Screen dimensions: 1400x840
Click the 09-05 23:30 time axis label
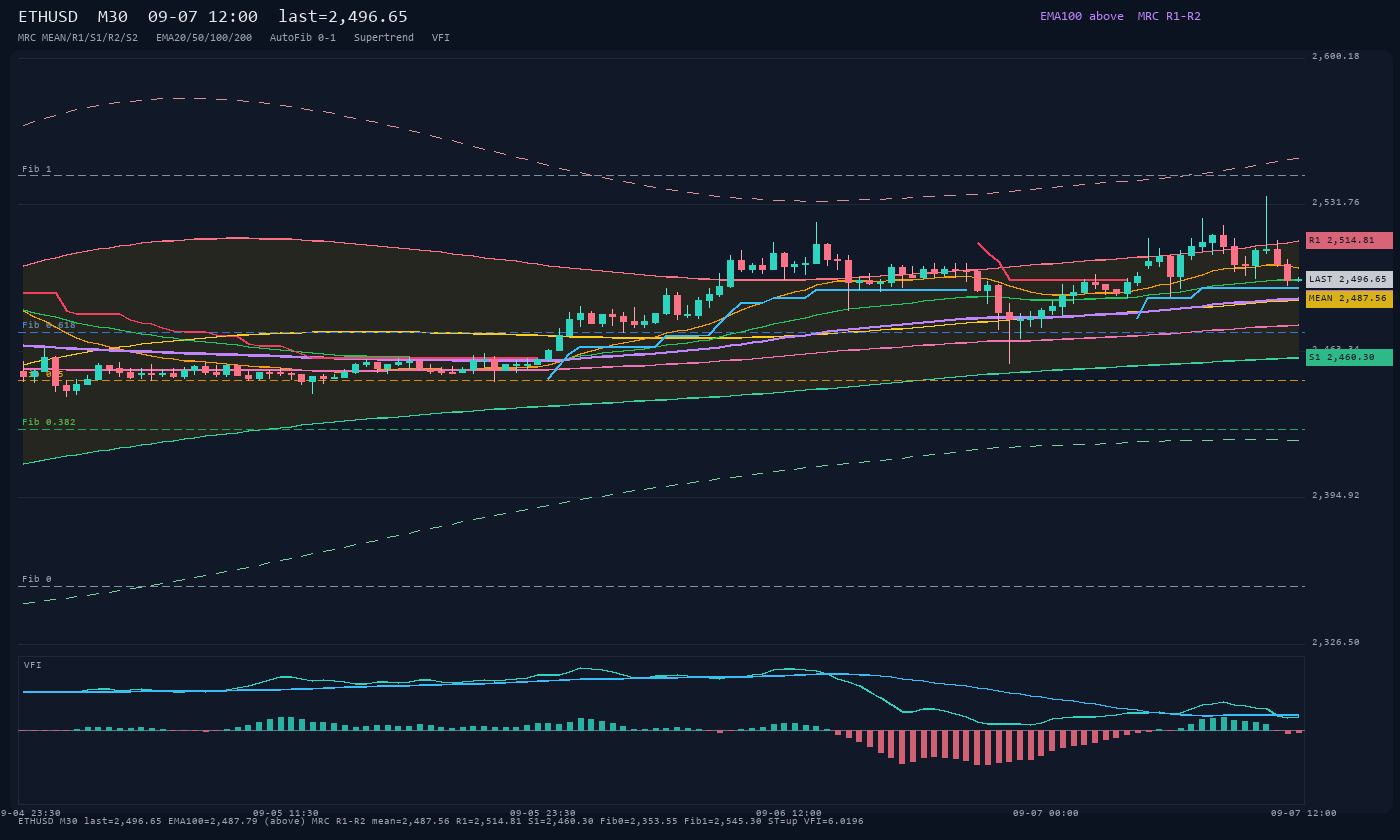(x=543, y=813)
